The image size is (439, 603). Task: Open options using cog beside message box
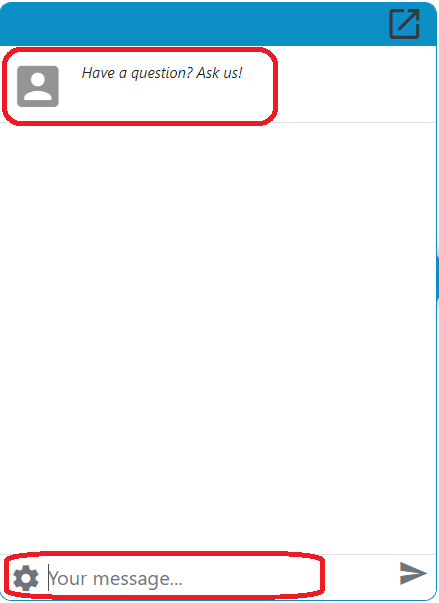click(x=26, y=578)
